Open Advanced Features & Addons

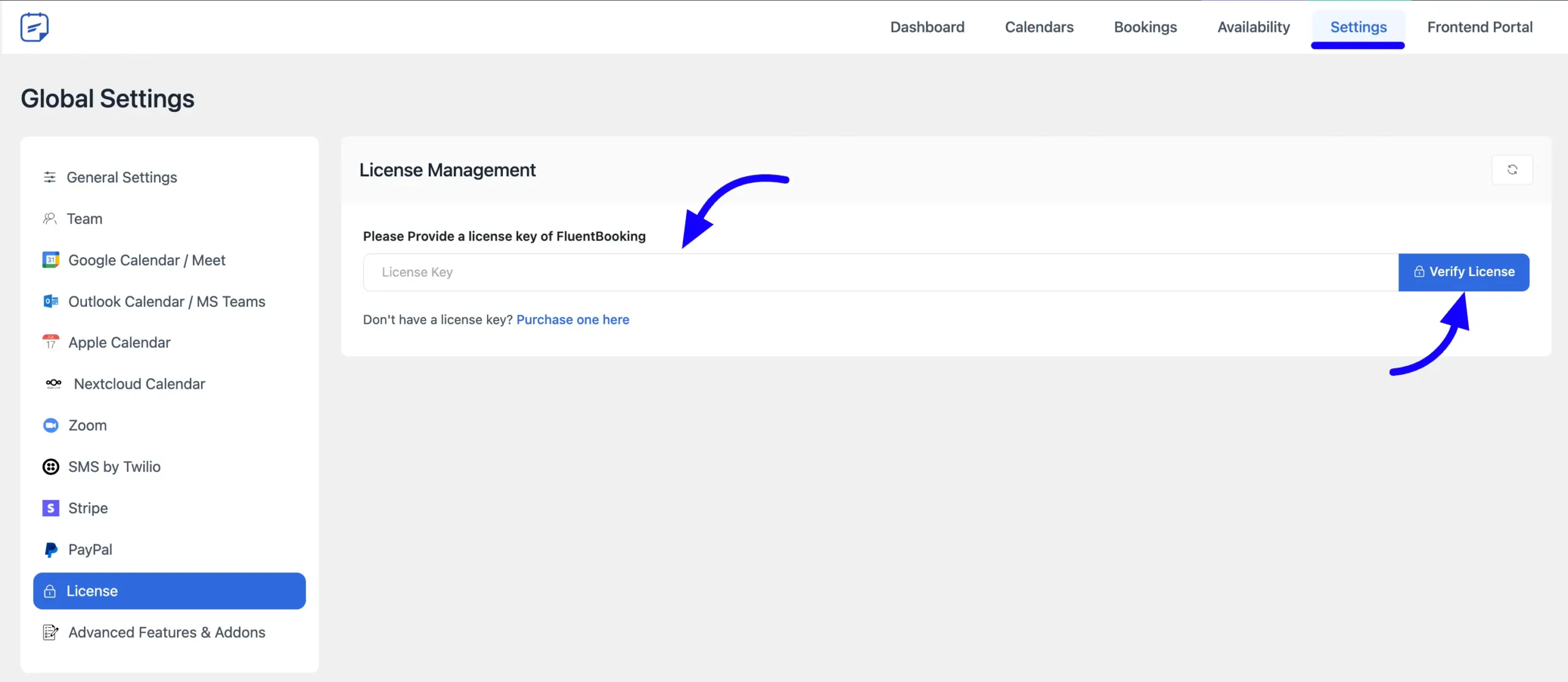[170, 632]
